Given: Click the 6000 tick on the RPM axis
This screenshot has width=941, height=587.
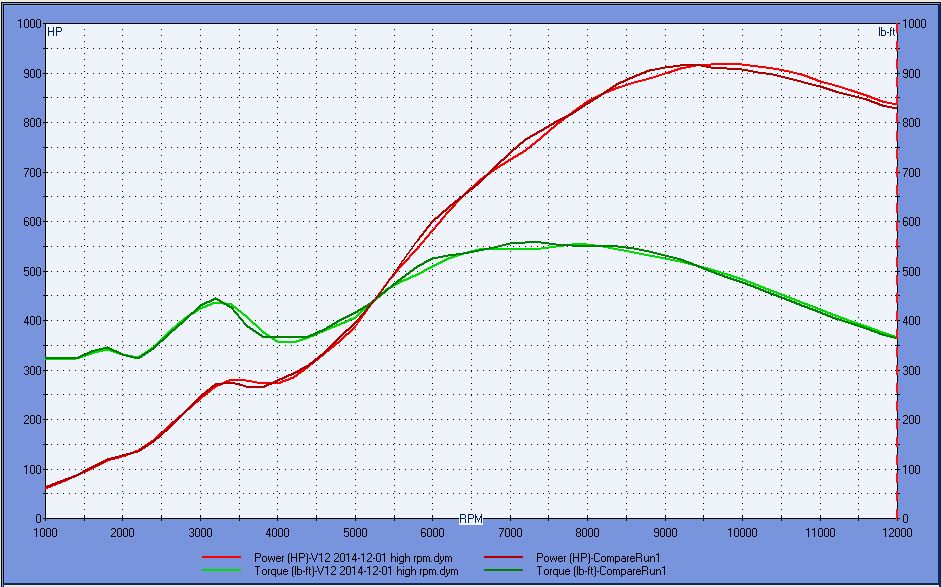Looking at the screenshot, I should tap(433, 533).
